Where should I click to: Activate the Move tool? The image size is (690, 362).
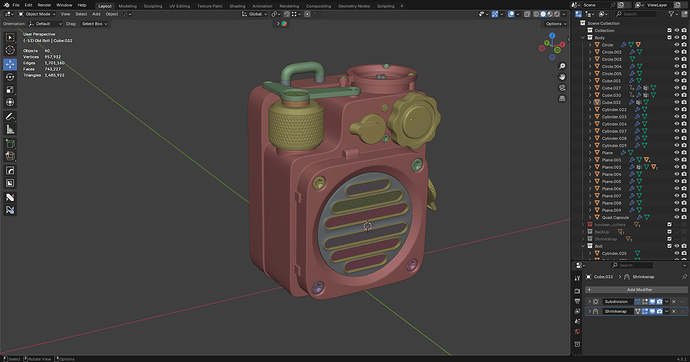pos(10,64)
